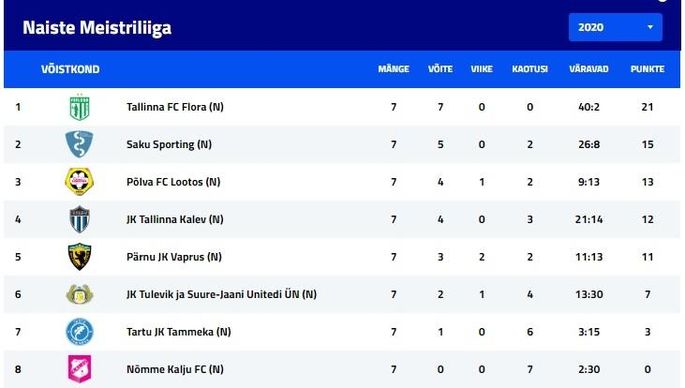The width and height of the screenshot is (685, 388).
Task: Click the Saku Sporting club logo
Action: pyautogui.click(x=79, y=144)
